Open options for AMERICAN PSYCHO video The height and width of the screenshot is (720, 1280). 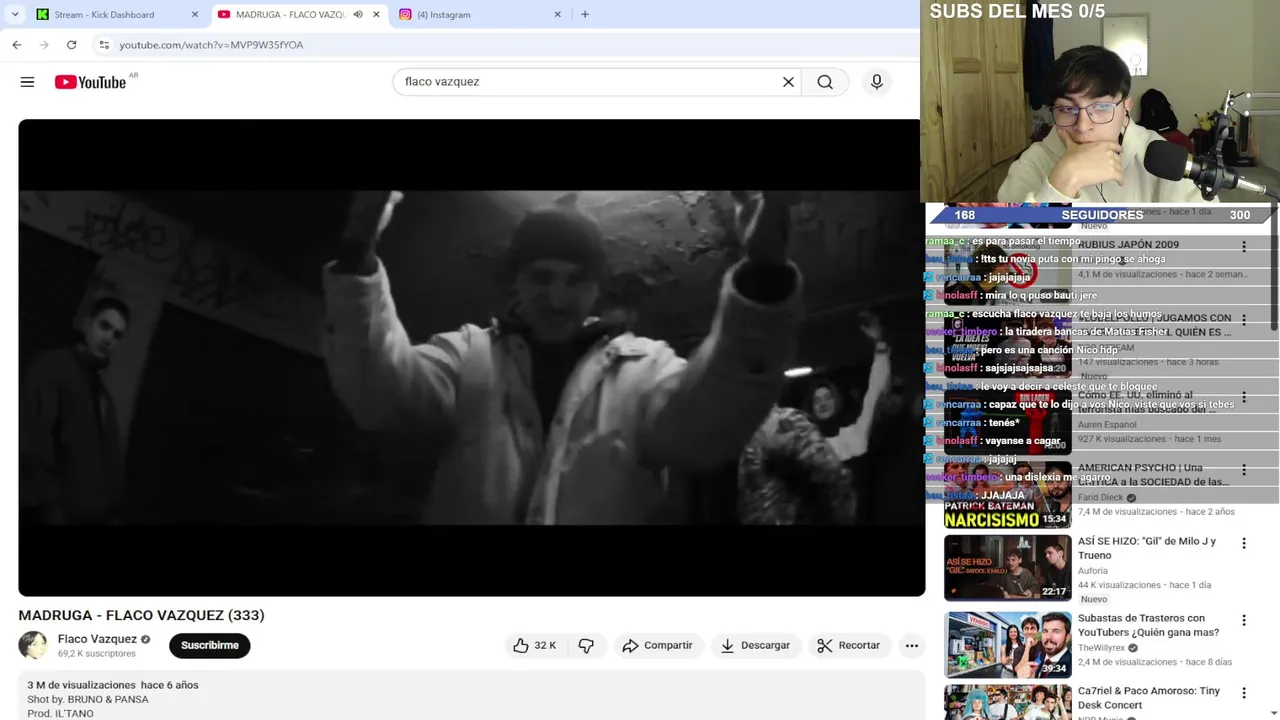pos(1244,470)
